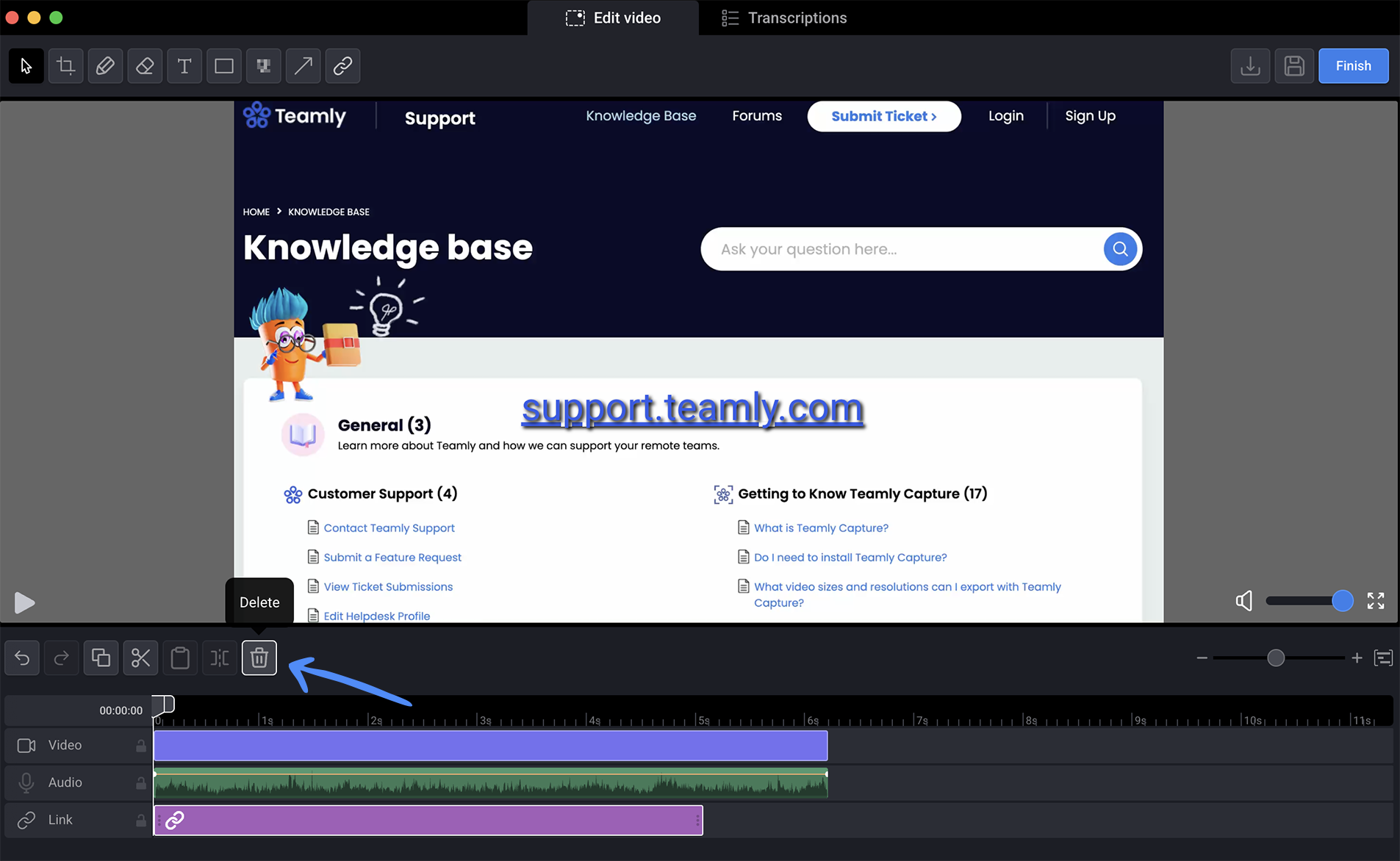Pick the Eraser tool

coord(145,66)
